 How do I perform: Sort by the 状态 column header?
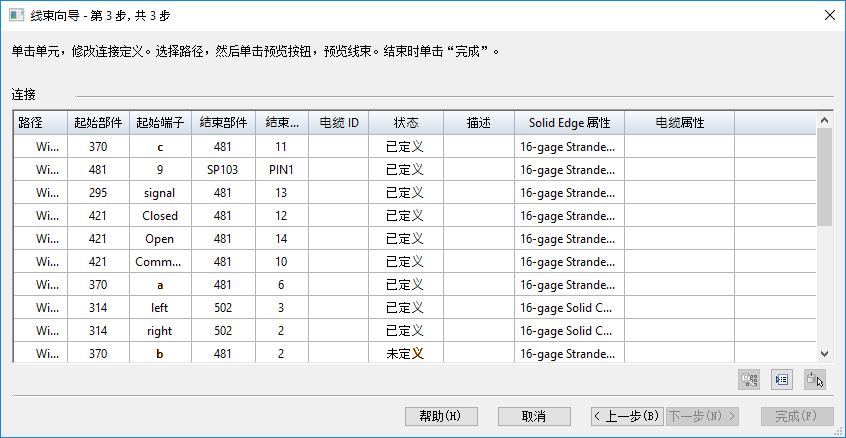click(x=405, y=123)
